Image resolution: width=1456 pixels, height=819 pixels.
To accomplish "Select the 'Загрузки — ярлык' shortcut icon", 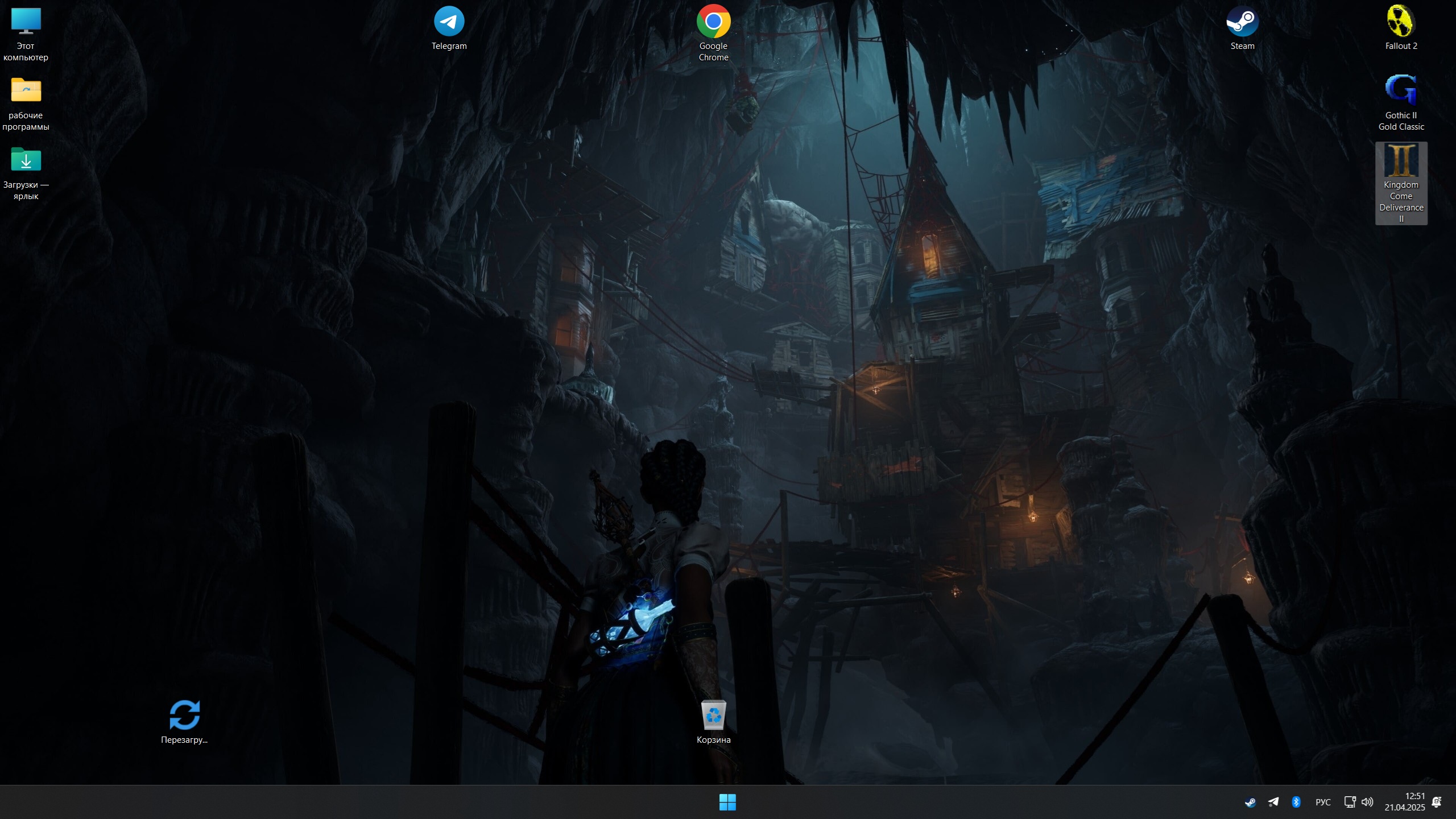I will pyautogui.click(x=26, y=160).
